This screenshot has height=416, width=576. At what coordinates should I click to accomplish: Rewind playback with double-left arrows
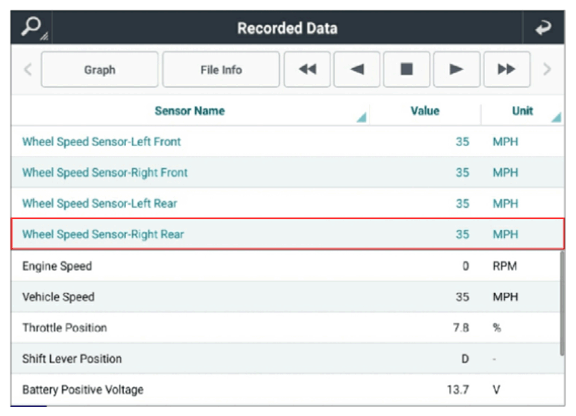pyautogui.click(x=307, y=69)
